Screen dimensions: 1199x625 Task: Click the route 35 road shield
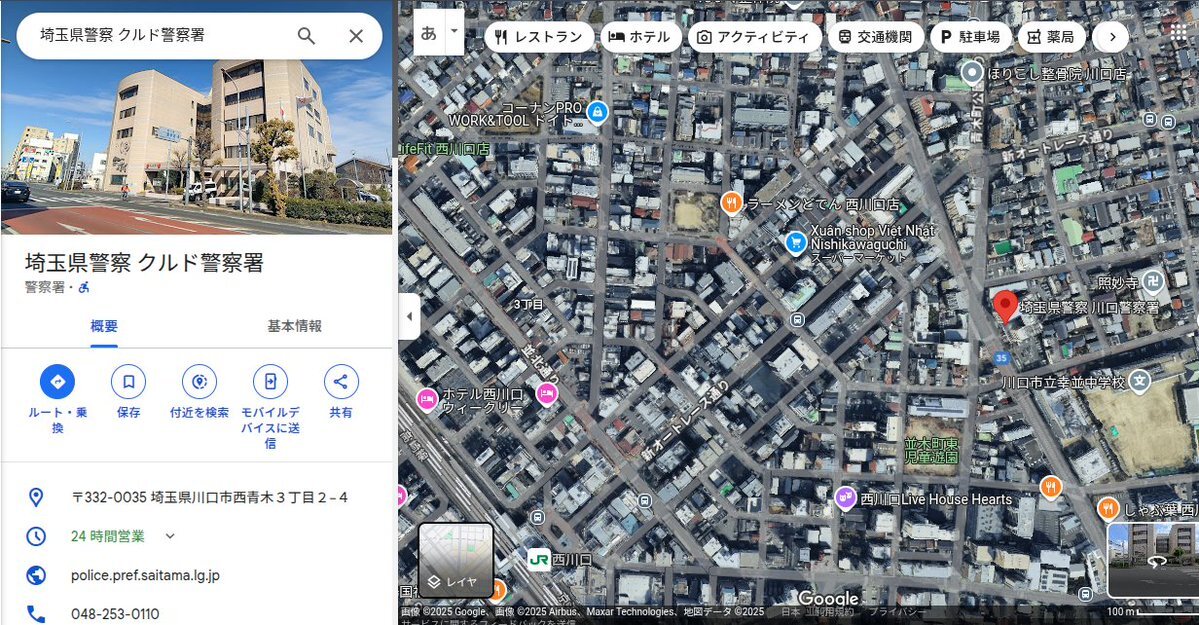1002,358
